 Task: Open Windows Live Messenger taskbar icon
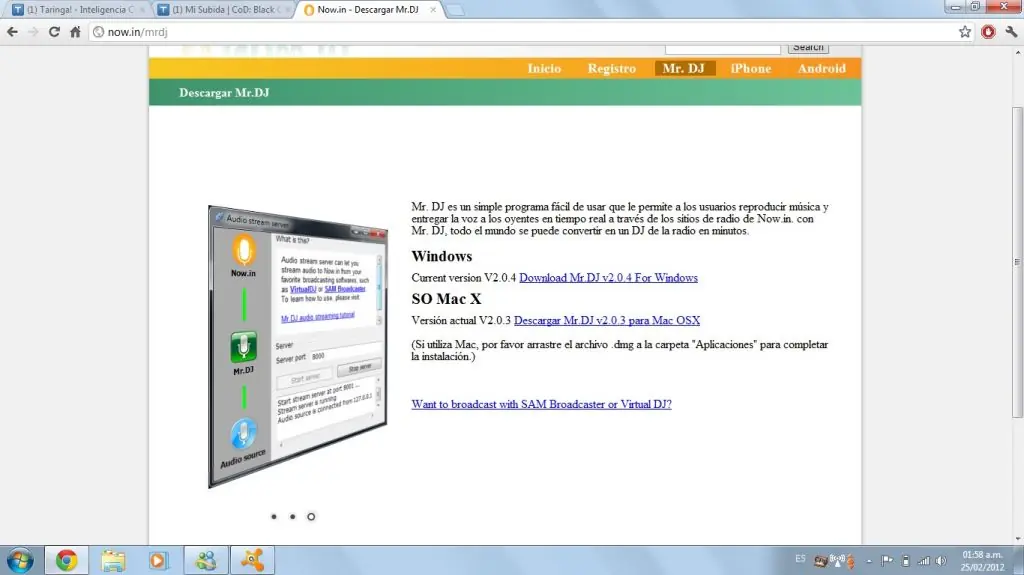click(206, 561)
